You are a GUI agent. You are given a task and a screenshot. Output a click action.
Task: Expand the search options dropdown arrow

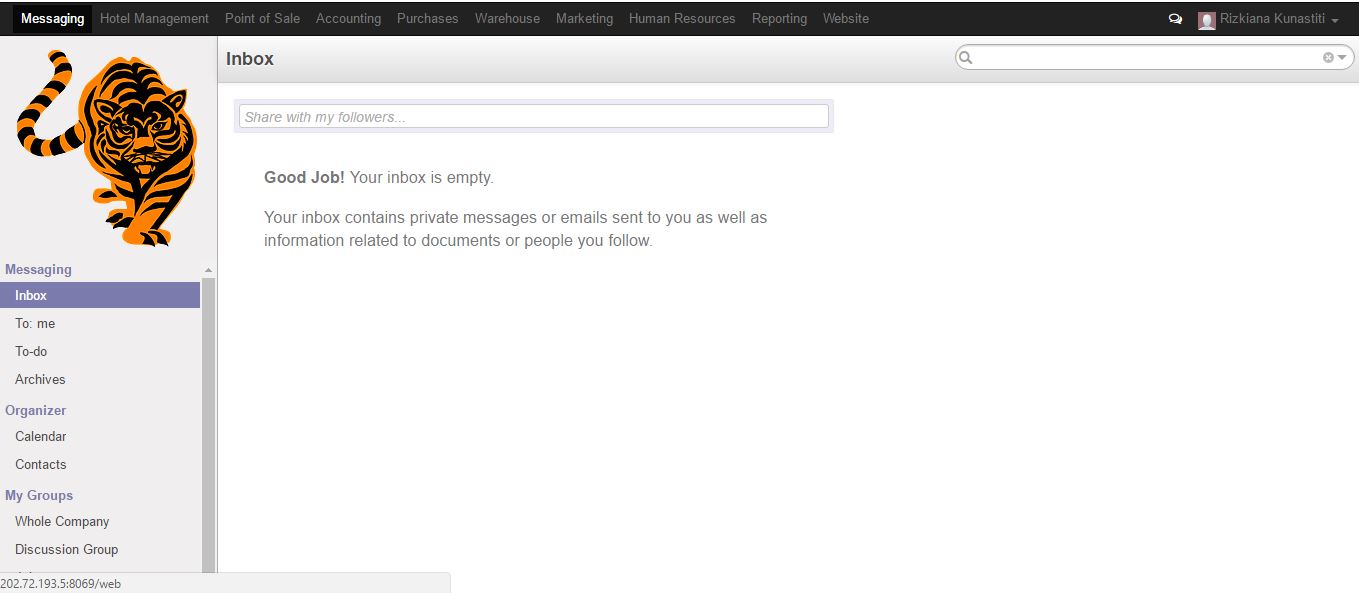pos(1343,58)
